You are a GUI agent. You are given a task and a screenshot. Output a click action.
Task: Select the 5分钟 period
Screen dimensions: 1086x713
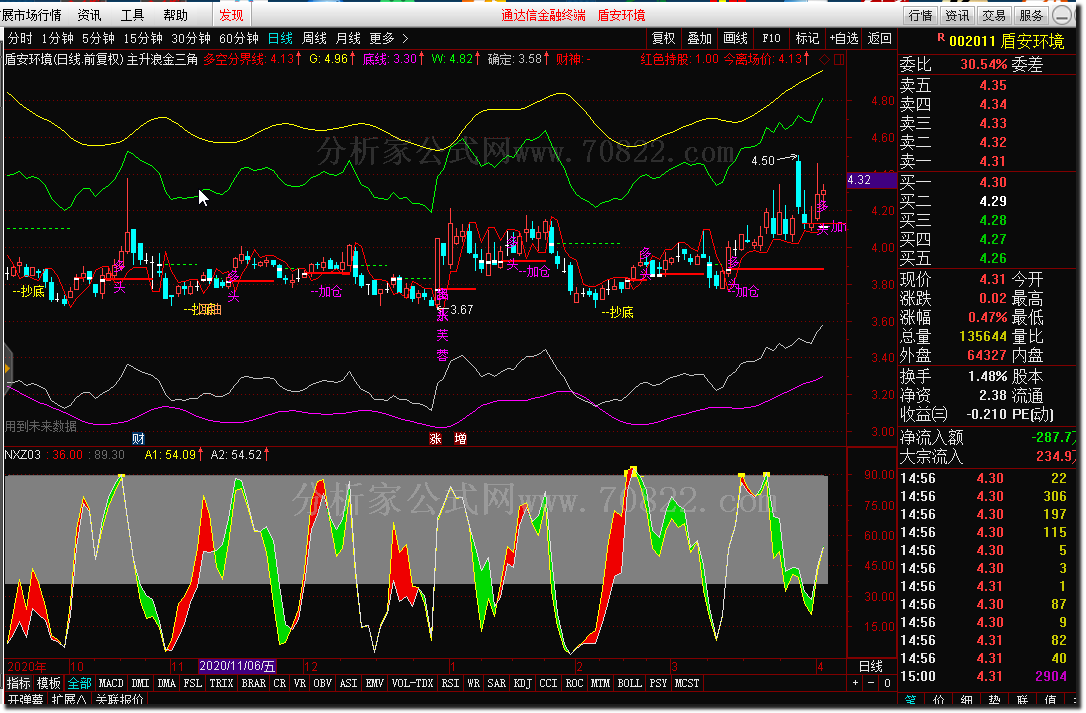click(x=98, y=38)
